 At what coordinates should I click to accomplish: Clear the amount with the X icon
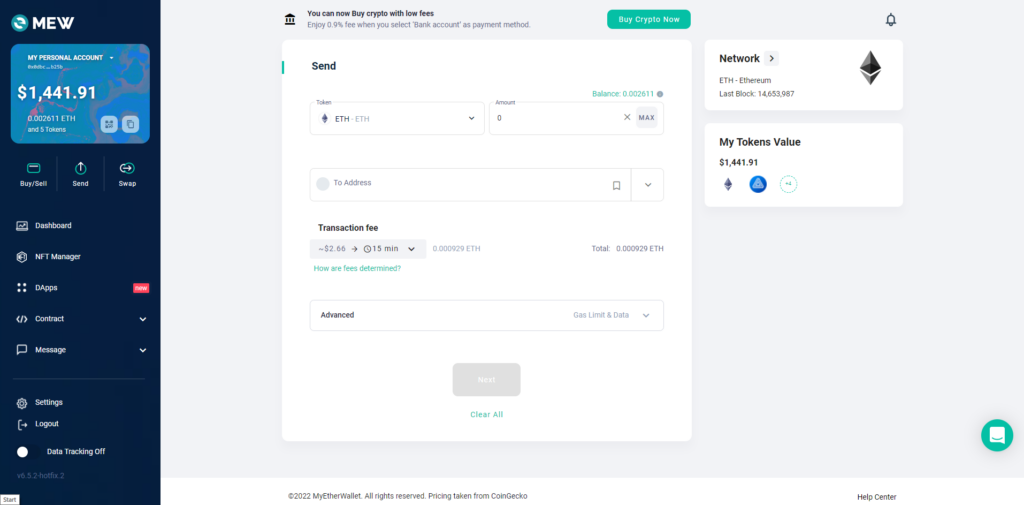pyautogui.click(x=627, y=118)
